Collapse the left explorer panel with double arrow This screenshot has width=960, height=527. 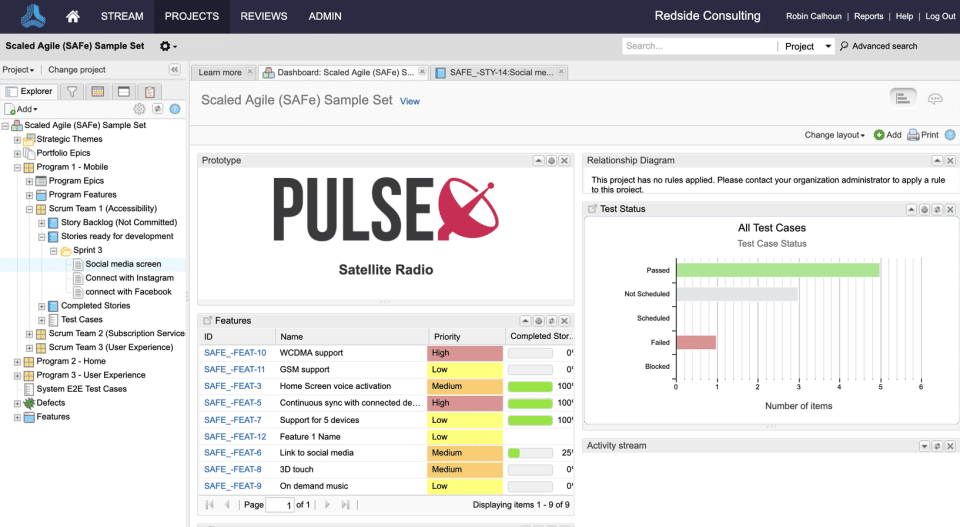pyautogui.click(x=174, y=69)
